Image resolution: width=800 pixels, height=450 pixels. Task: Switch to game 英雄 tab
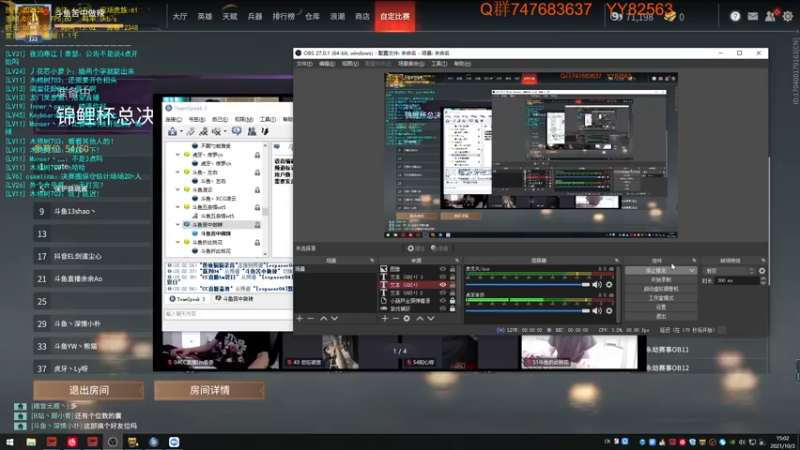click(205, 16)
